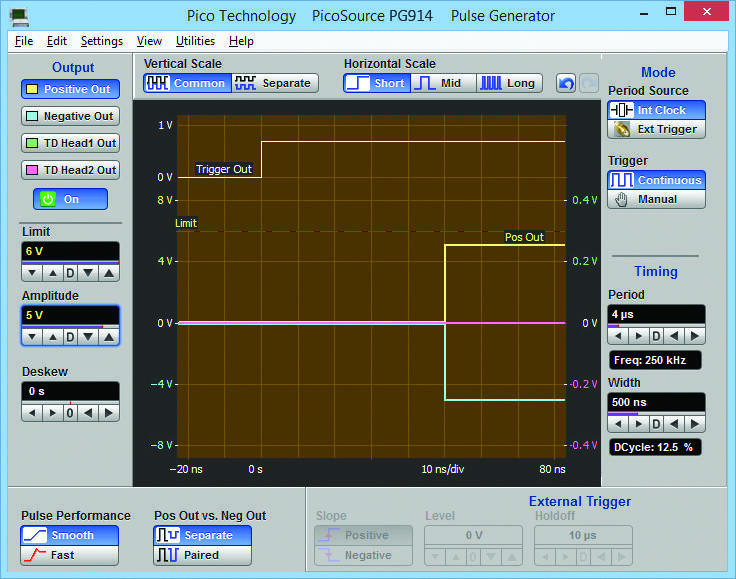
Task: Select Short horizontal scale
Action: [375, 83]
